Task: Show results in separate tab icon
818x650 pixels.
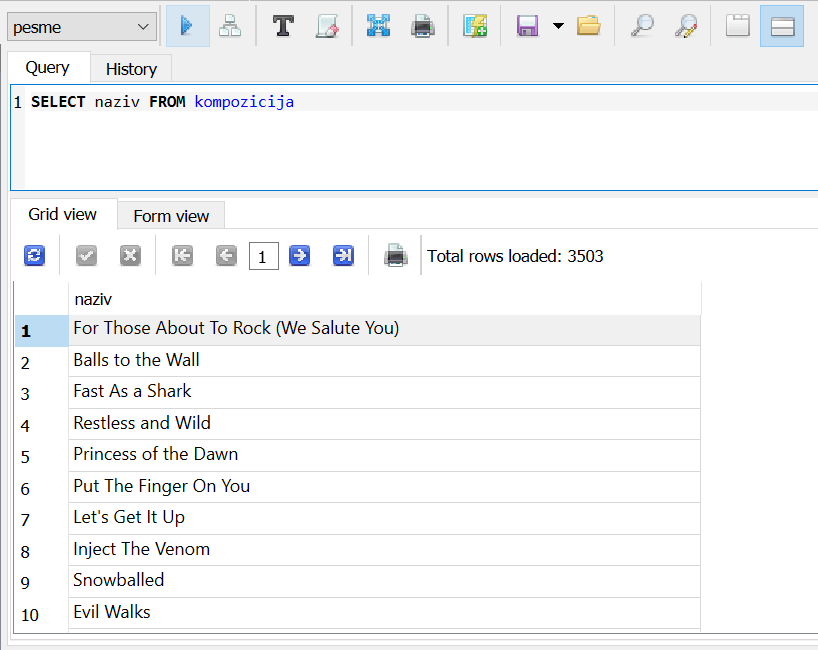Action: coord(738,26)
